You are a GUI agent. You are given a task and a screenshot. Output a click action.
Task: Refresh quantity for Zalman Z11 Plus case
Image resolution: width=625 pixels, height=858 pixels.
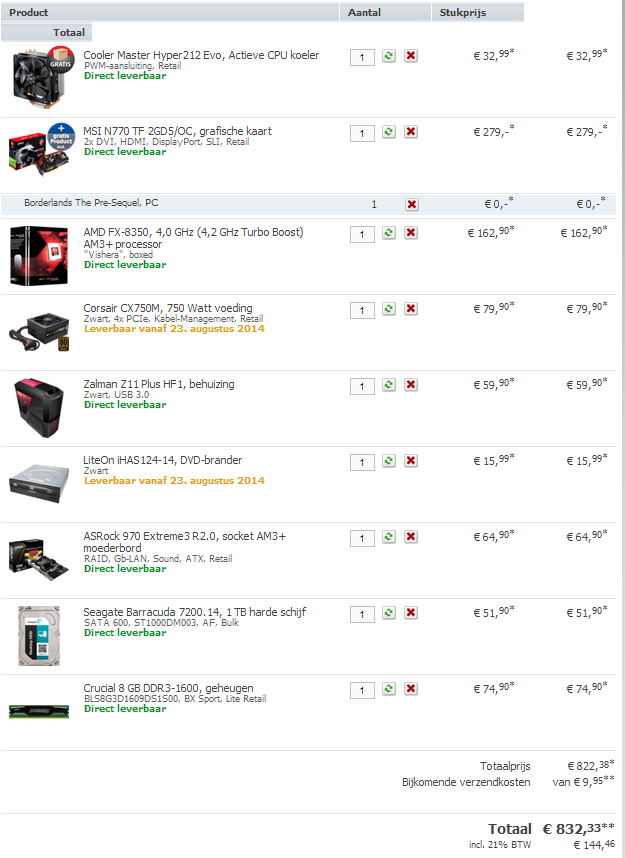[x=389, y=385]
